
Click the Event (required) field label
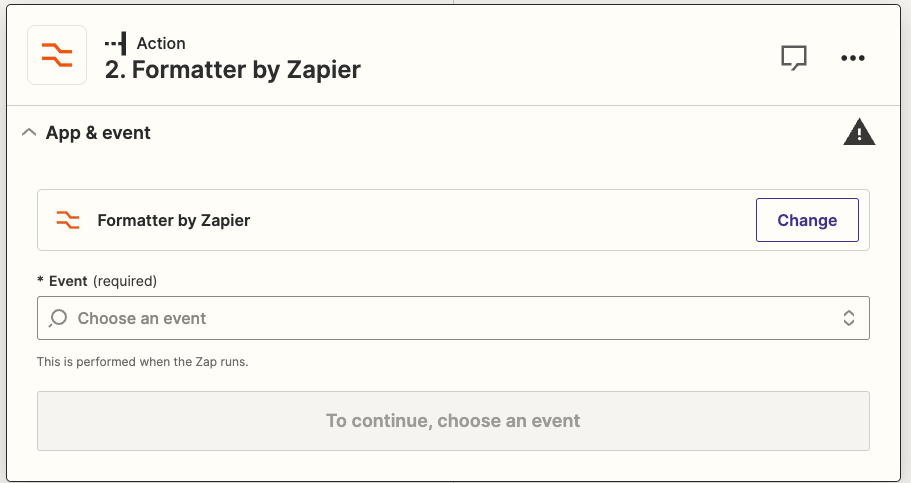pos(97,281)
